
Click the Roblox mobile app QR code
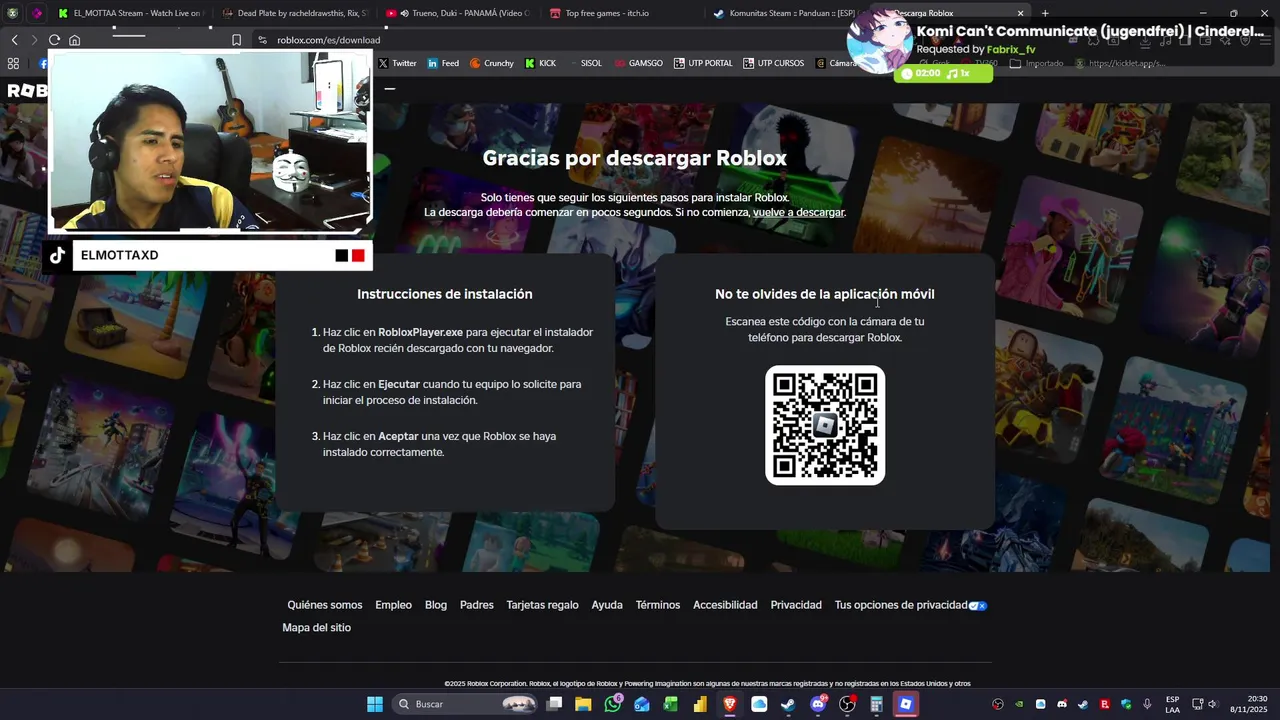click(825, 425)
